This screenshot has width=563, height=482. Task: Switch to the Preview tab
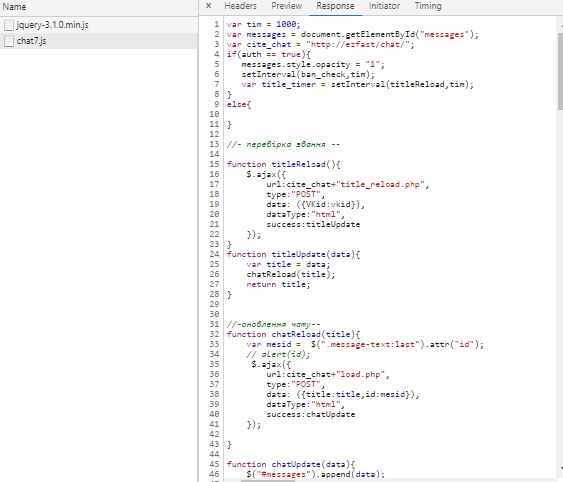pos(287,6)
